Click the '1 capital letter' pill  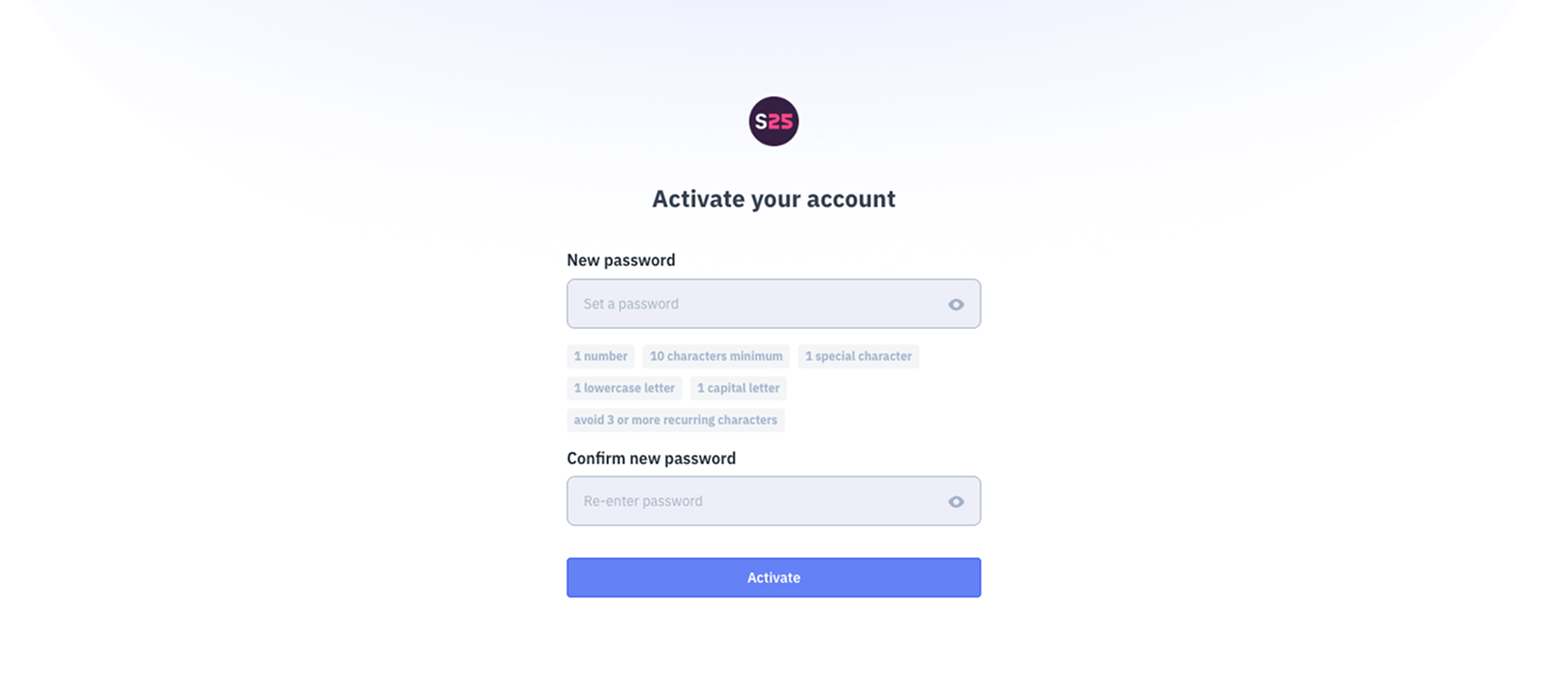[x=738, y=388]
